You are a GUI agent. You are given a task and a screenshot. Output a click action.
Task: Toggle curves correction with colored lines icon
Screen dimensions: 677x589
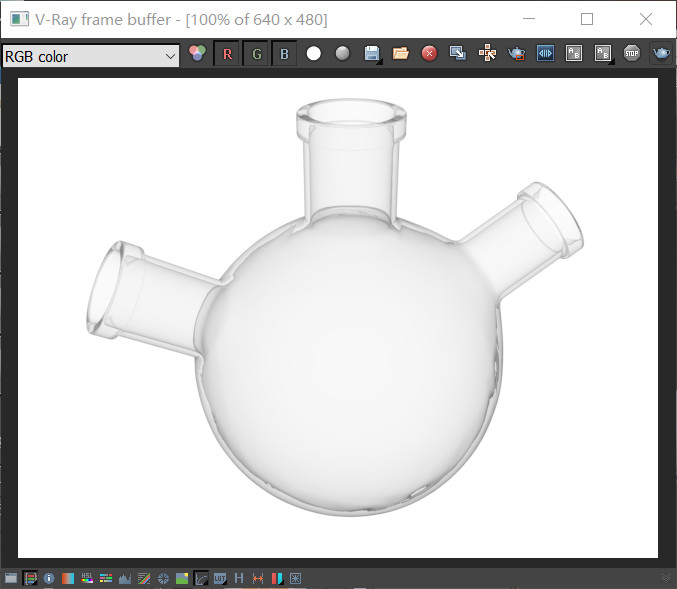click(144, 578)
